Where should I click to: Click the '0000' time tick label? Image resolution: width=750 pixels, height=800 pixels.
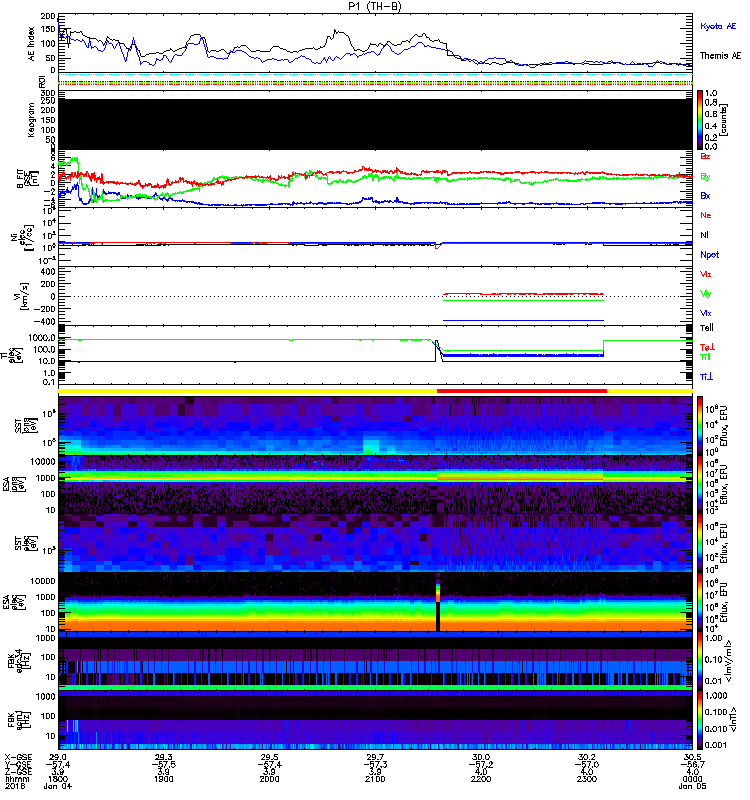coord(692,779)
